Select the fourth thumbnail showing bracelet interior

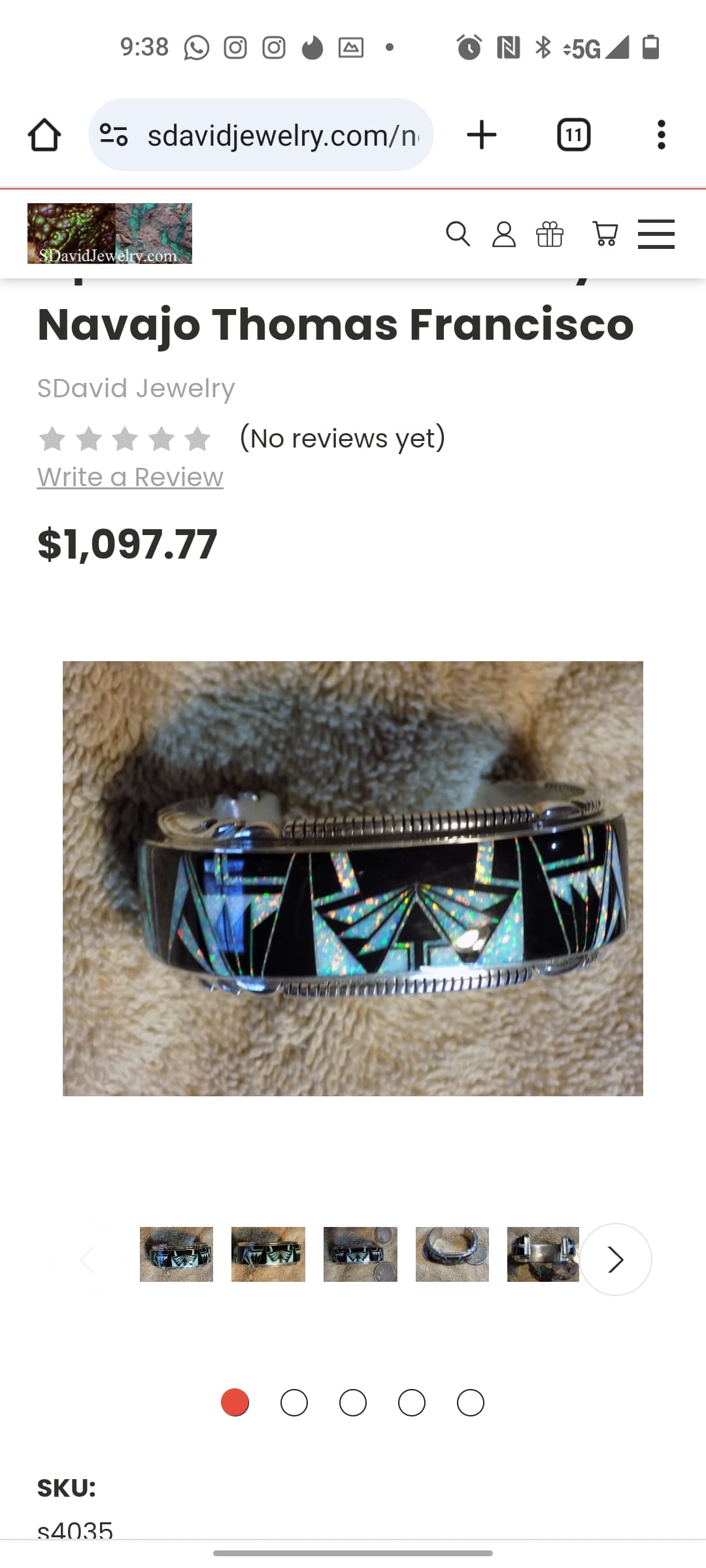click(452, 1254)
